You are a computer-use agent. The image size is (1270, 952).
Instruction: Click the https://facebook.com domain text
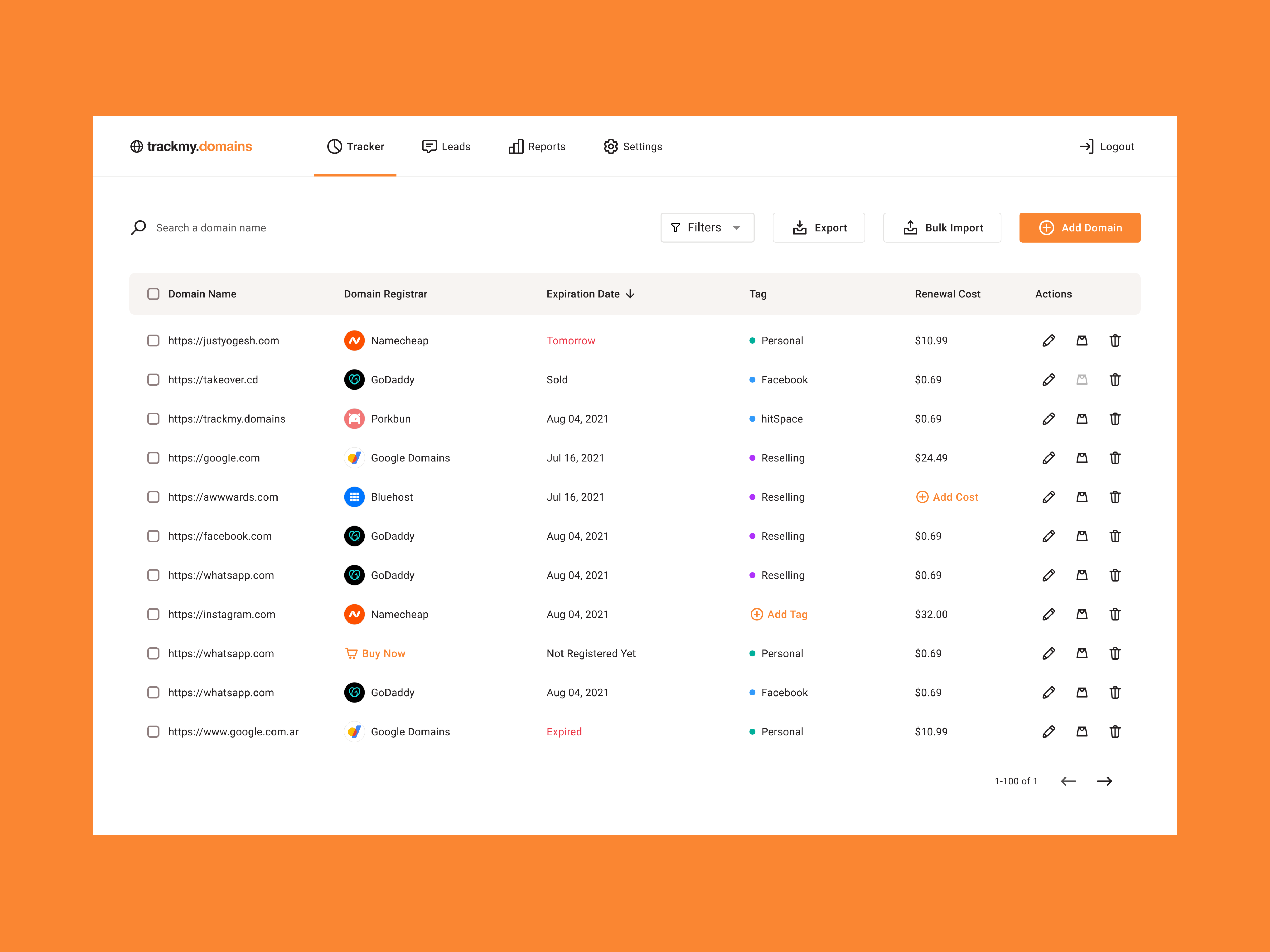[220, 535]
